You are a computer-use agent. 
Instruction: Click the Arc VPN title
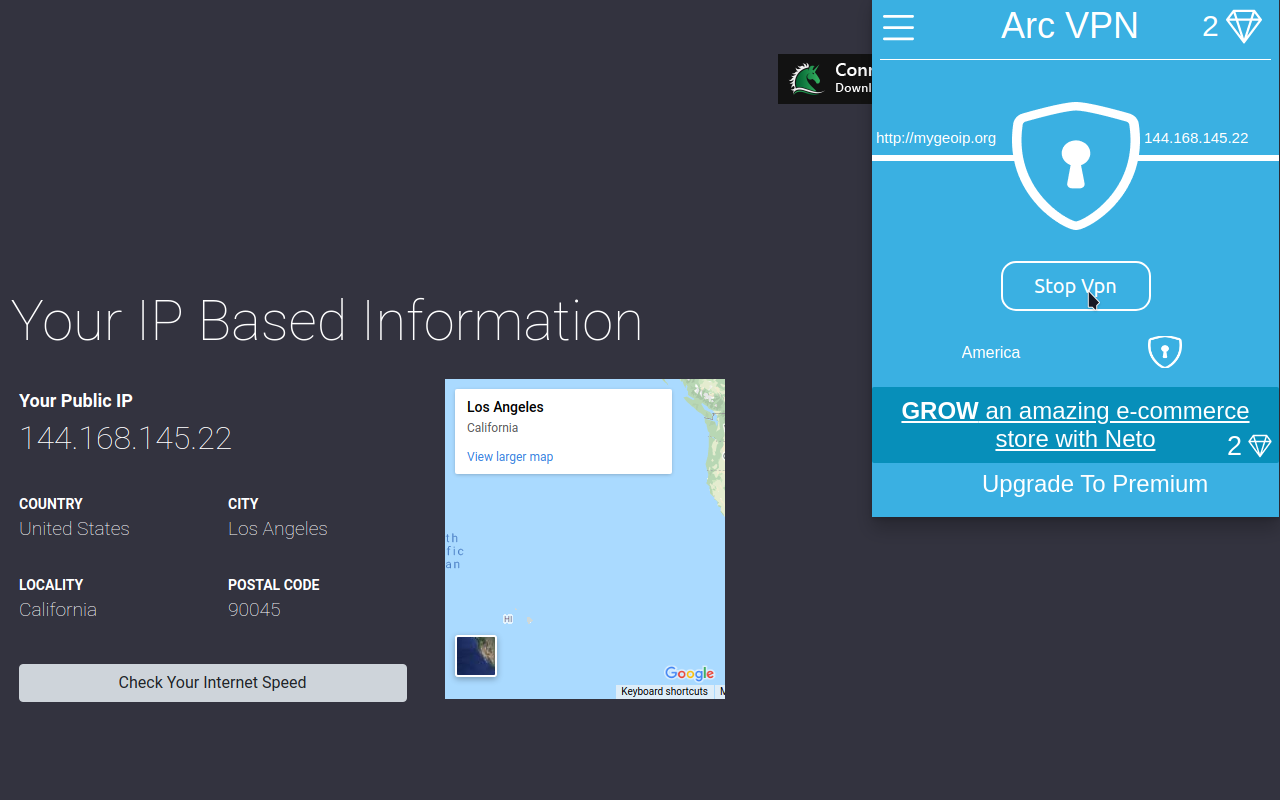[1069, 26]
